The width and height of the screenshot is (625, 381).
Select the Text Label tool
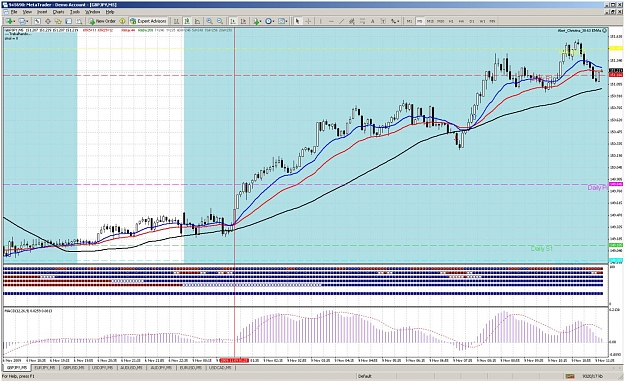[383, 21]
